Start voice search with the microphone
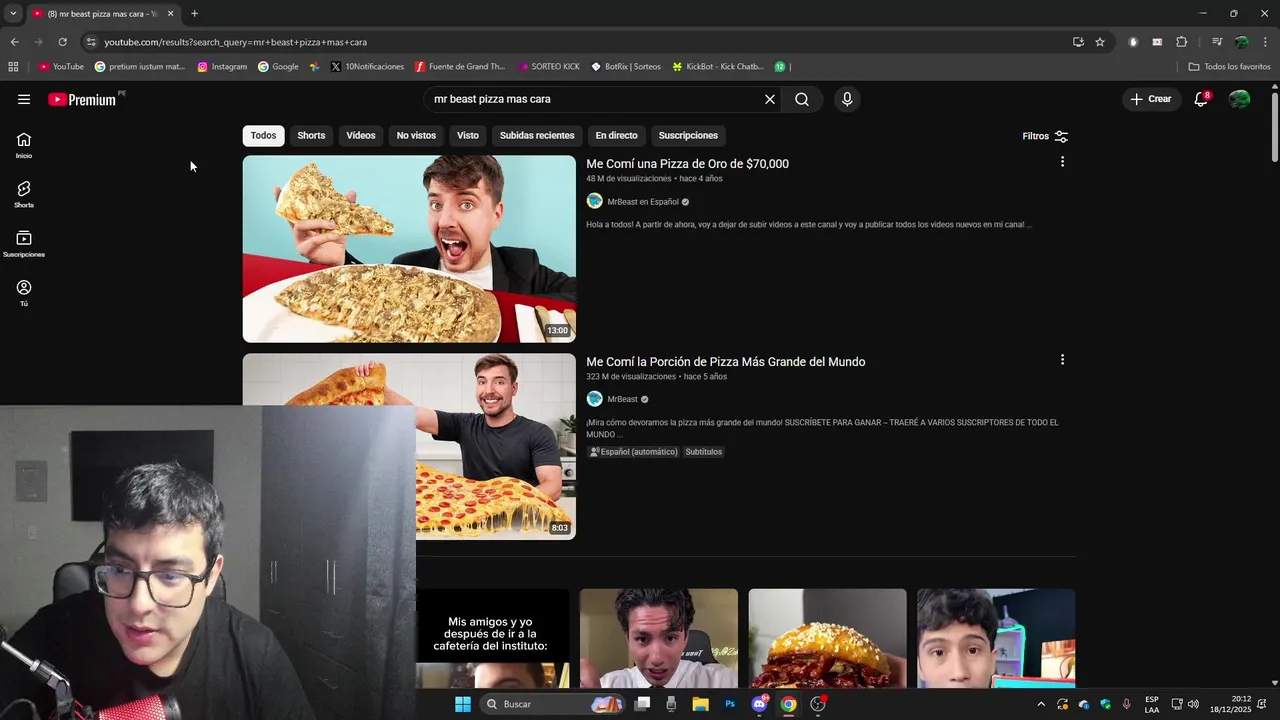This screenshot has width=1280, height=720. pyautogui.click(x=847, y=99)
